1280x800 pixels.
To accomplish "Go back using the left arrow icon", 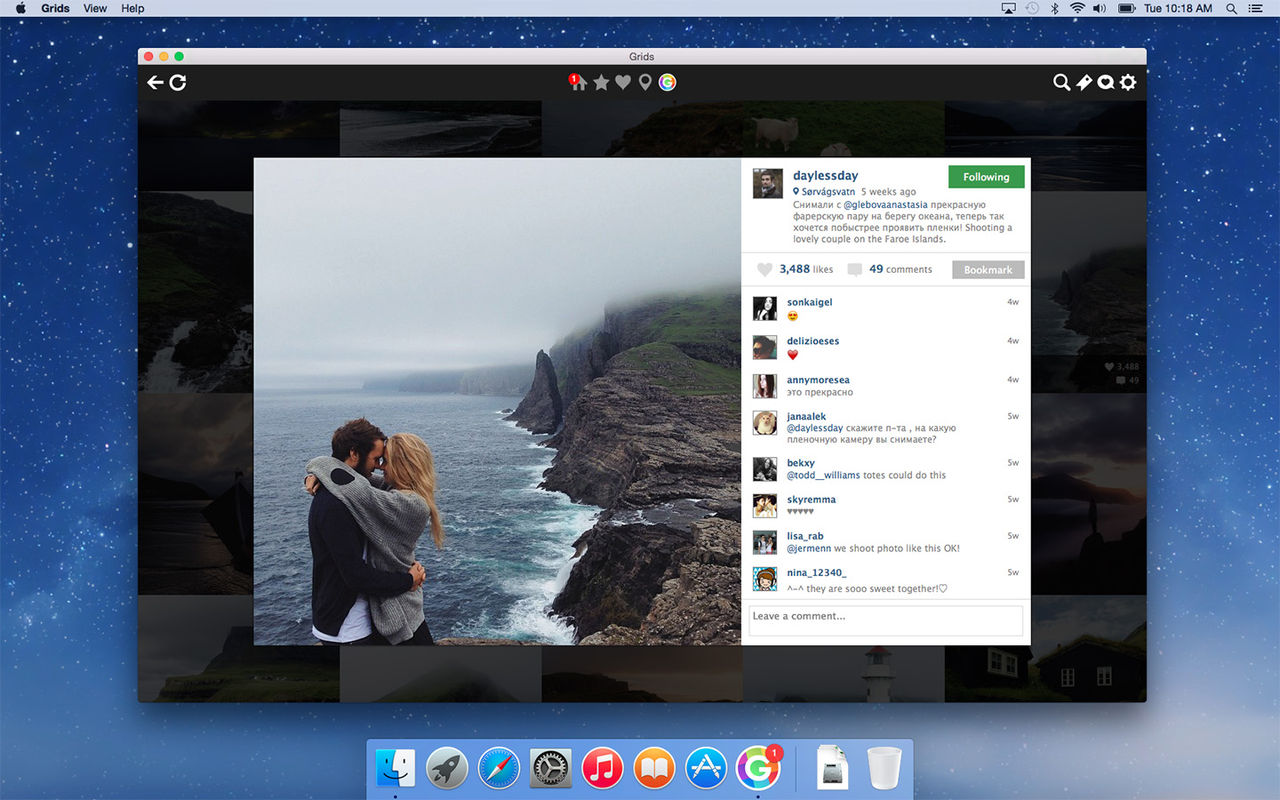I will [x=155, y=83].
